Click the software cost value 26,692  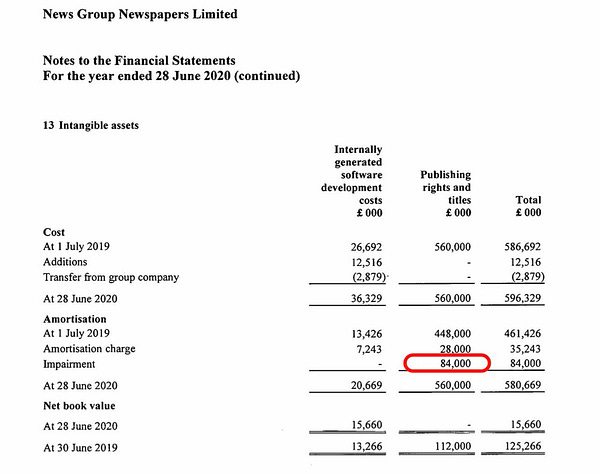[x=366, y=247]
